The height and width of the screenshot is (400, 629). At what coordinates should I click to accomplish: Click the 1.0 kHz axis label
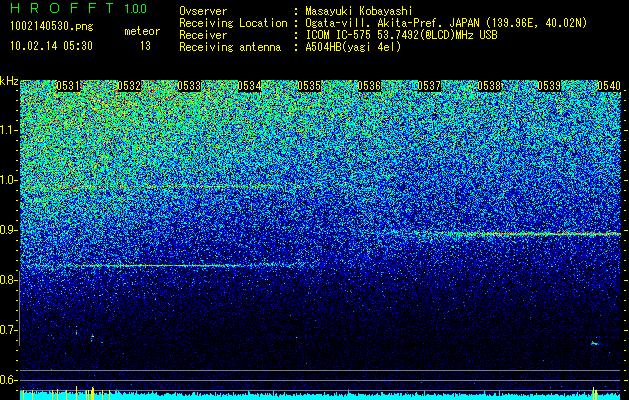pos(9,180)
